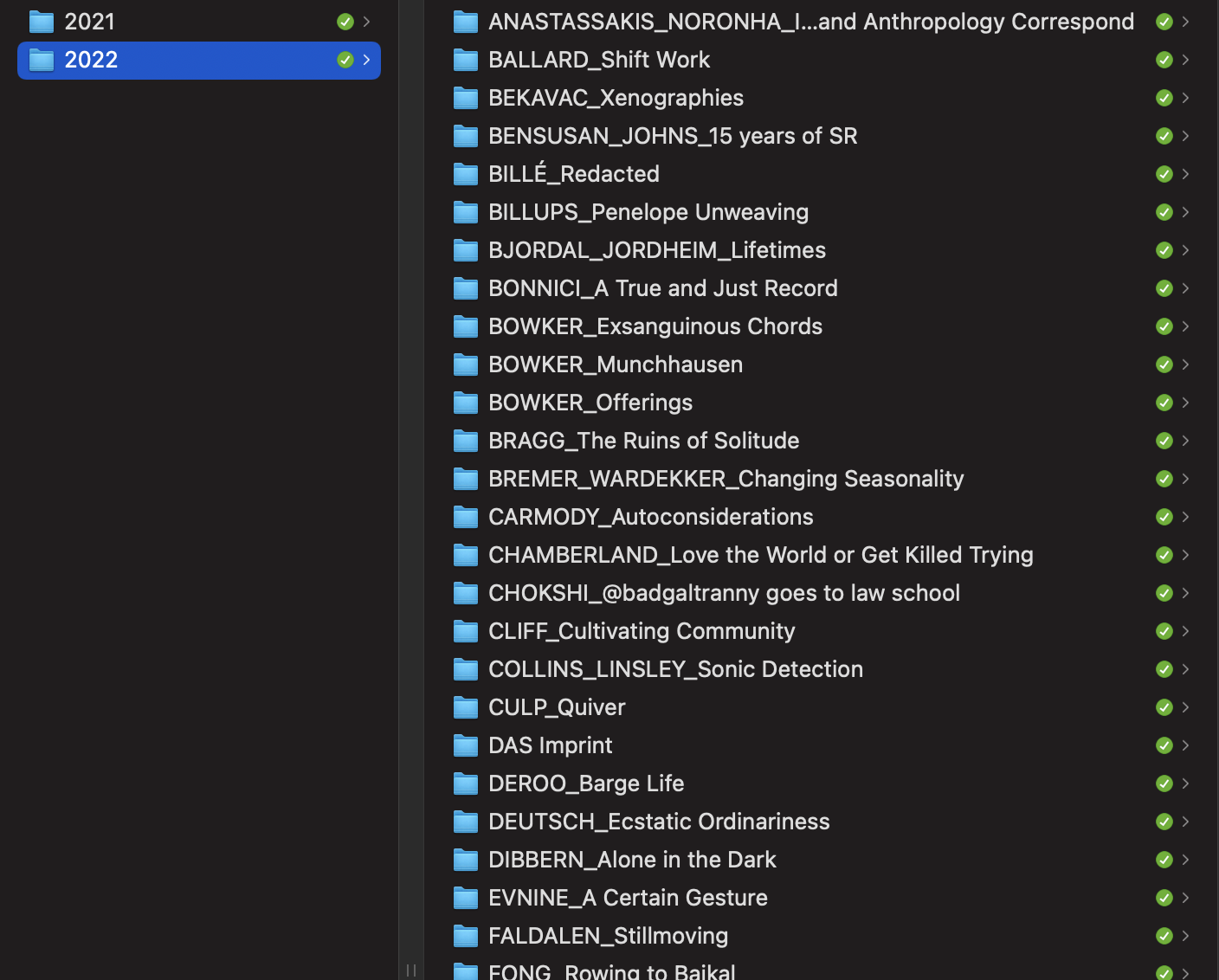Click the folder icon beside CULP_Quiver
1219x980 pixels.
click(465, 707)
